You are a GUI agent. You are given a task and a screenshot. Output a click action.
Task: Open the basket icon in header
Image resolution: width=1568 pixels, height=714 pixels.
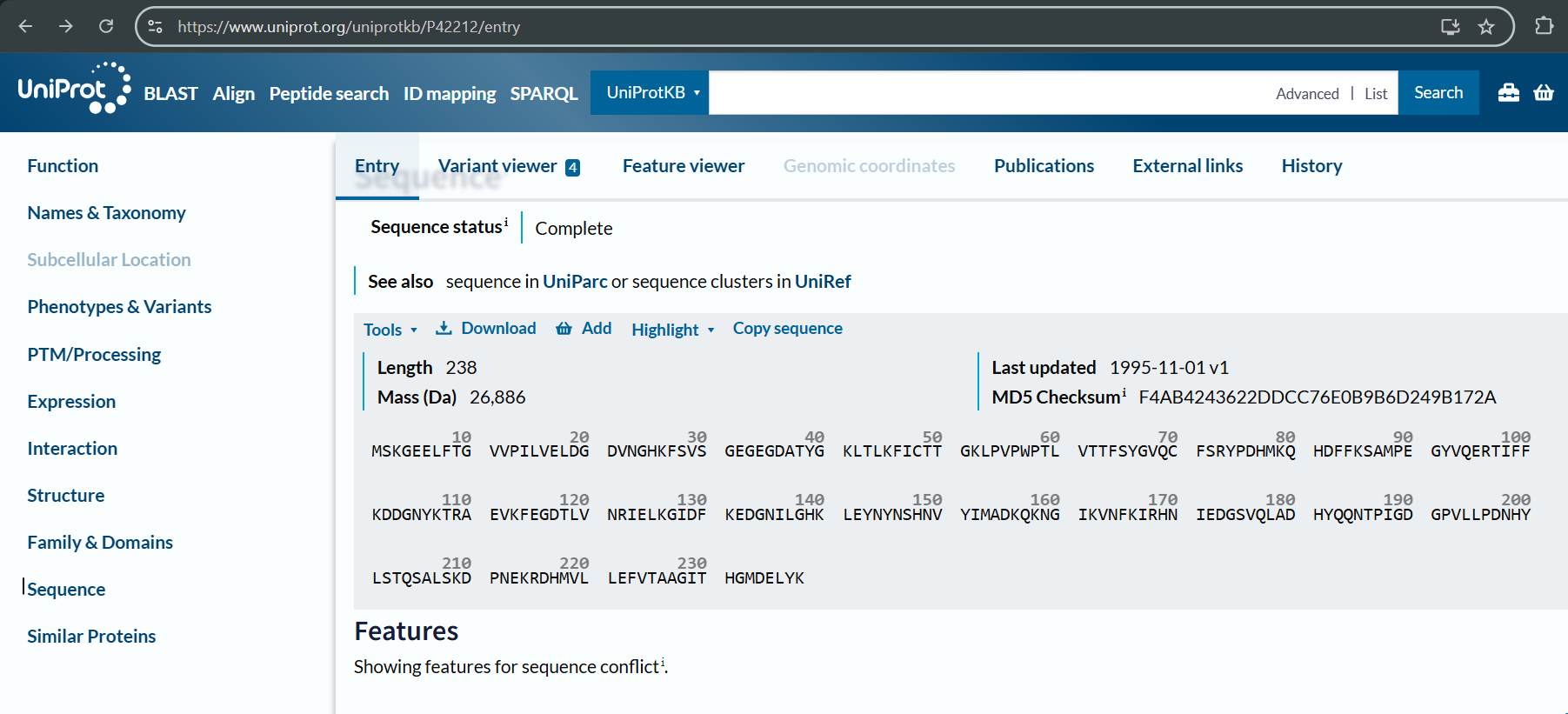(1544, 93)
